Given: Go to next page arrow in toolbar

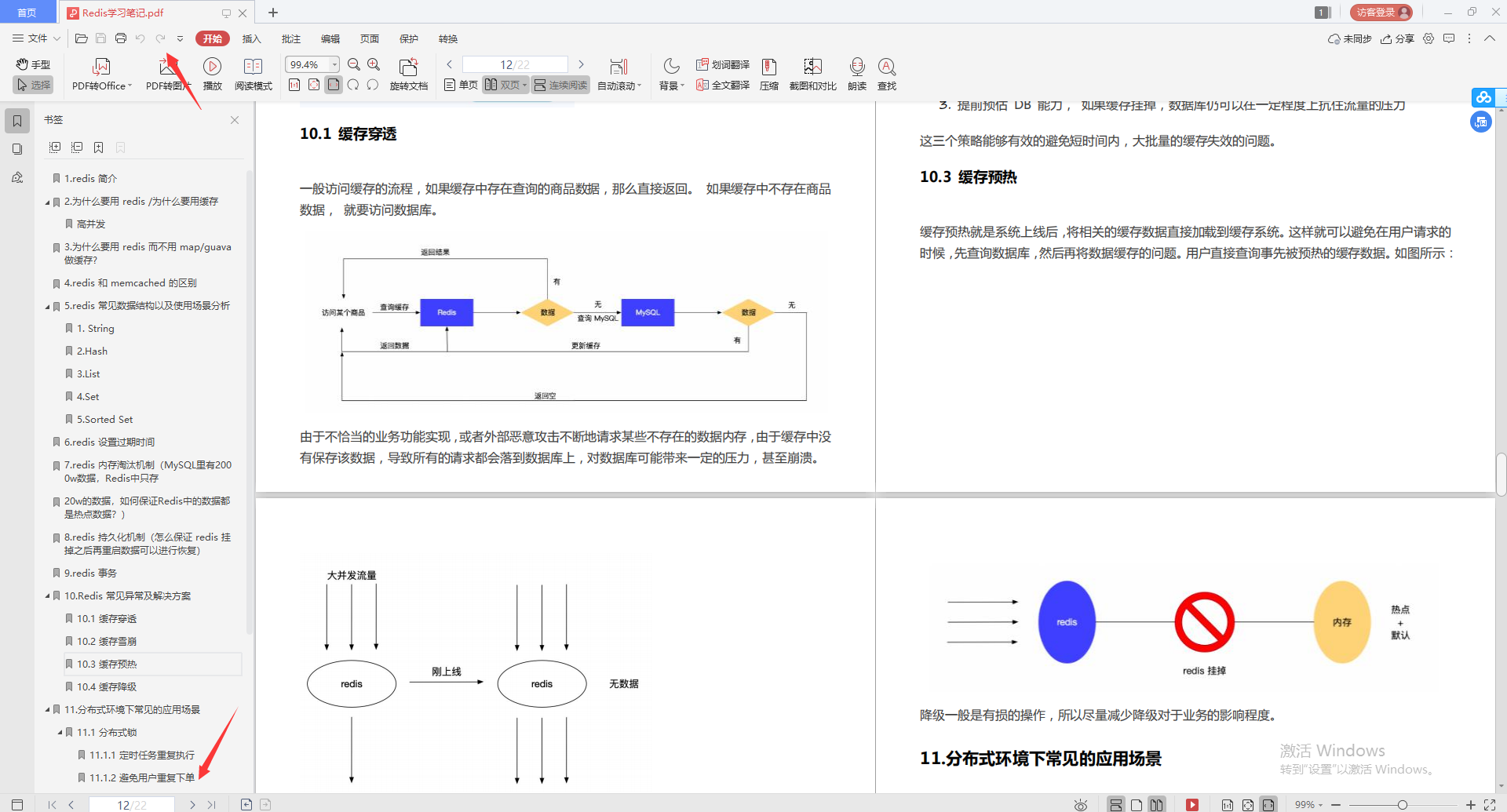Looking at the screenshot, I should coord(581,64).
